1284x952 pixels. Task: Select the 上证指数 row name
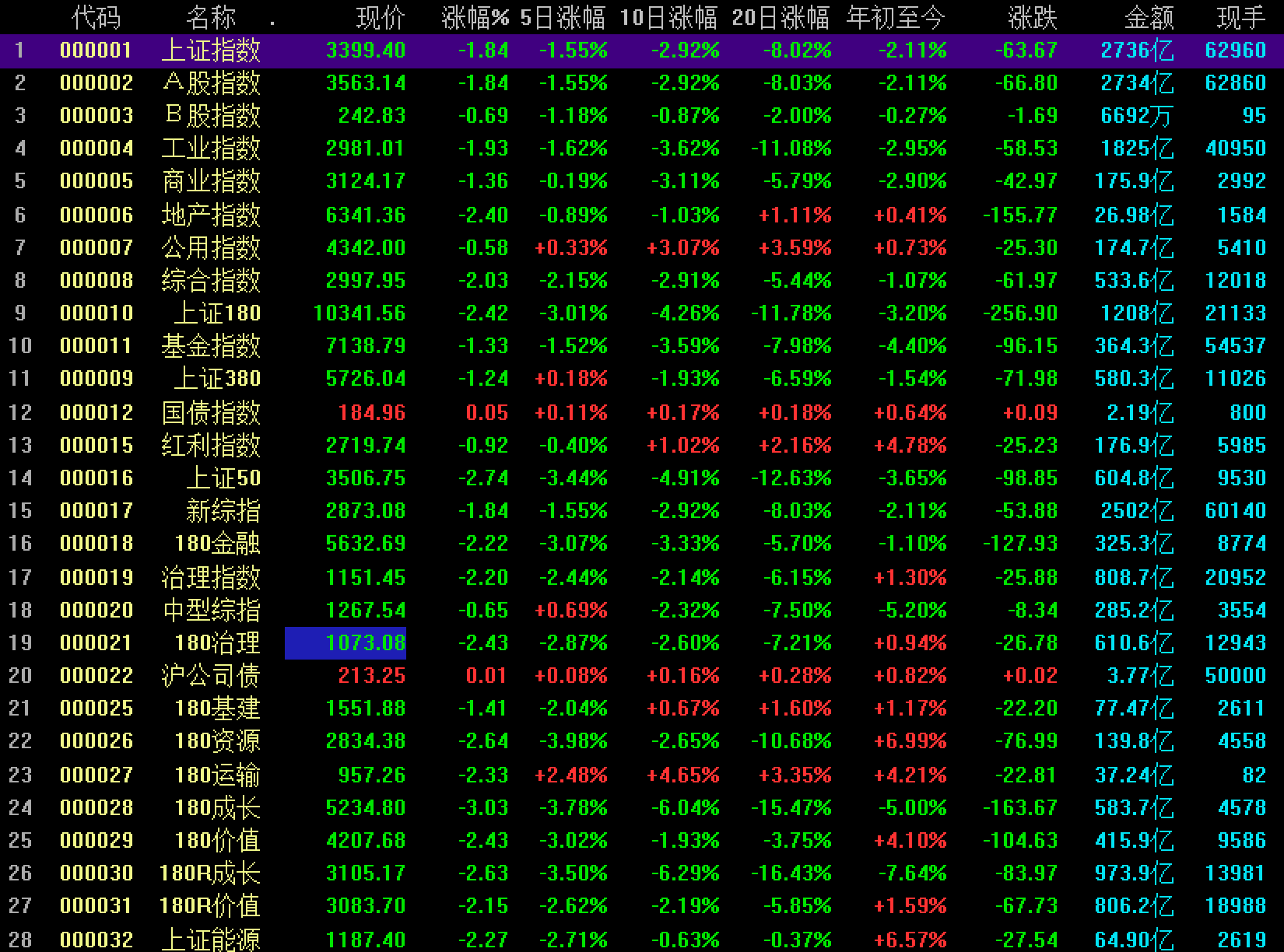211,51
